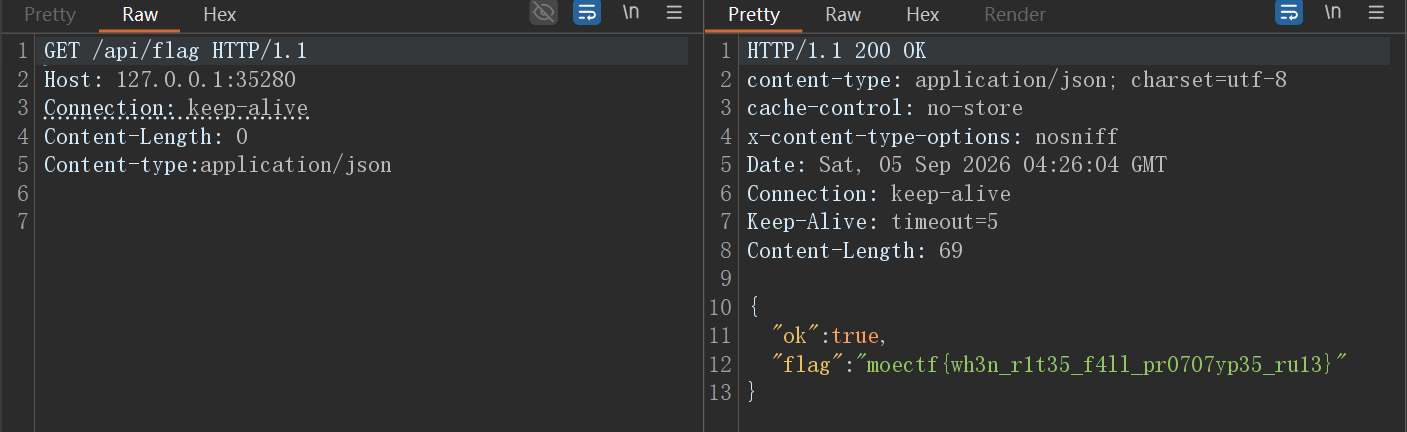Click the Content-Length: 69 response header
This screenshot has height=432, width=1407.
click(855, 251)
